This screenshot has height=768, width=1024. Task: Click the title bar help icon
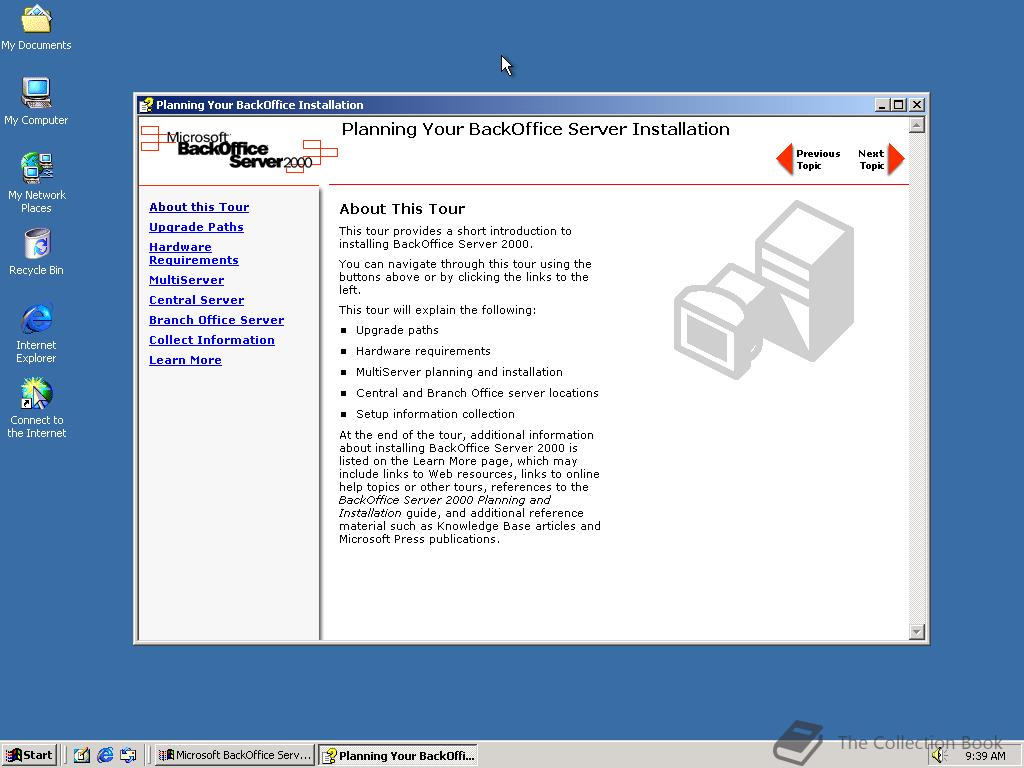tap(146, 105)
